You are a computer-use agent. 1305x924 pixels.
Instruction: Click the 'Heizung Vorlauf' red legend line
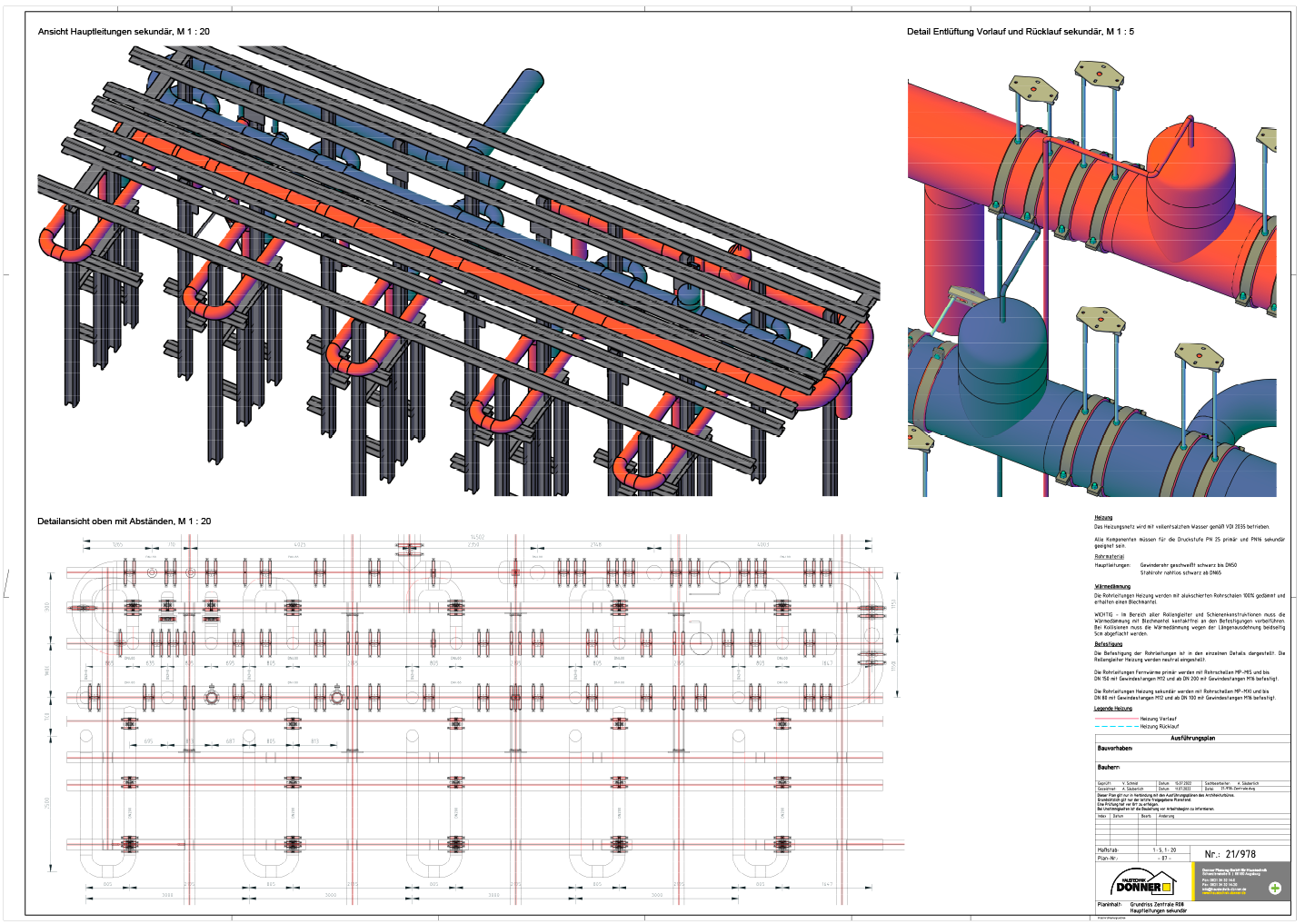pos(1116,719)
